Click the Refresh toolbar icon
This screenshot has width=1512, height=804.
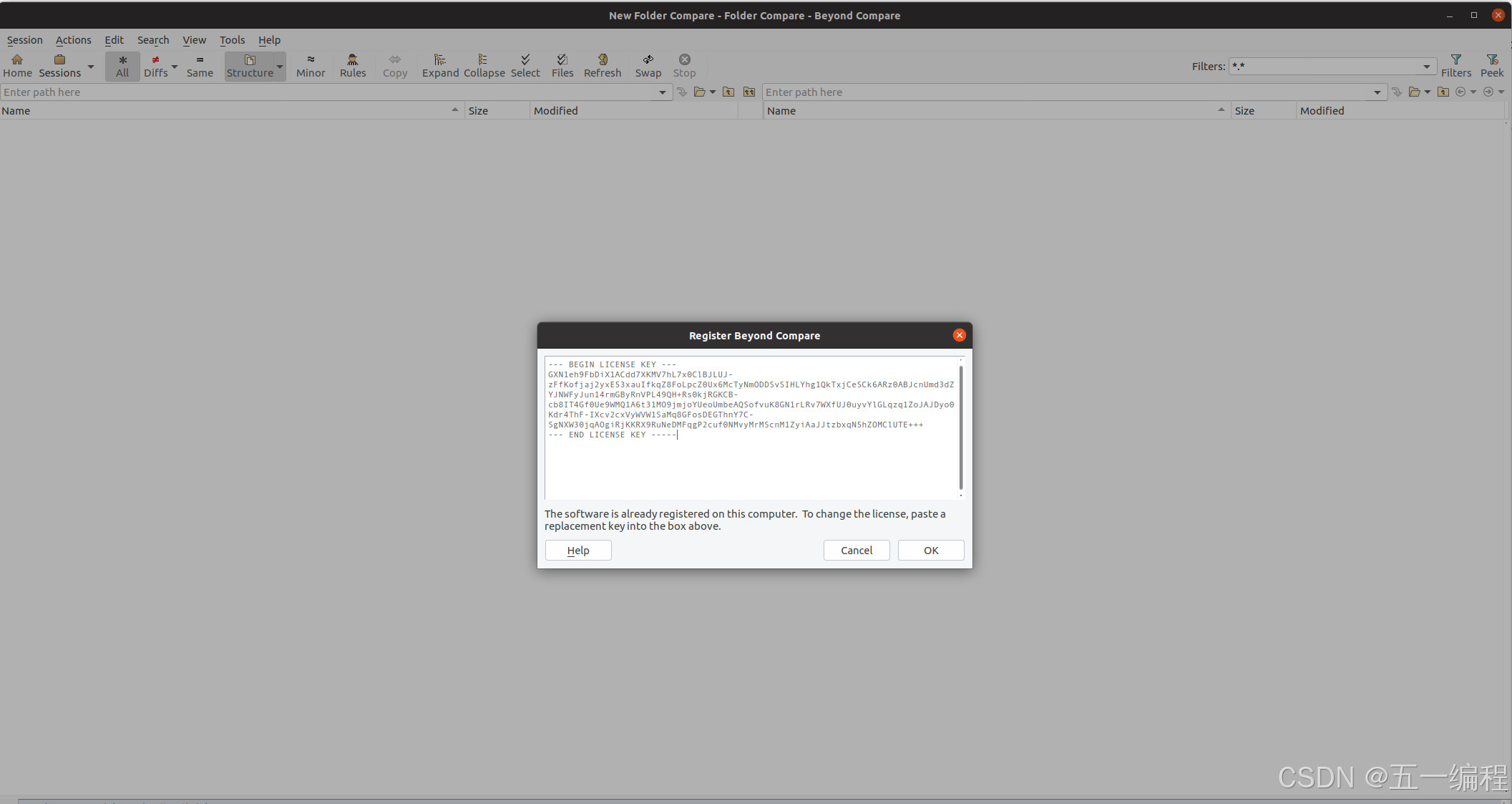(x=603, y=66)
